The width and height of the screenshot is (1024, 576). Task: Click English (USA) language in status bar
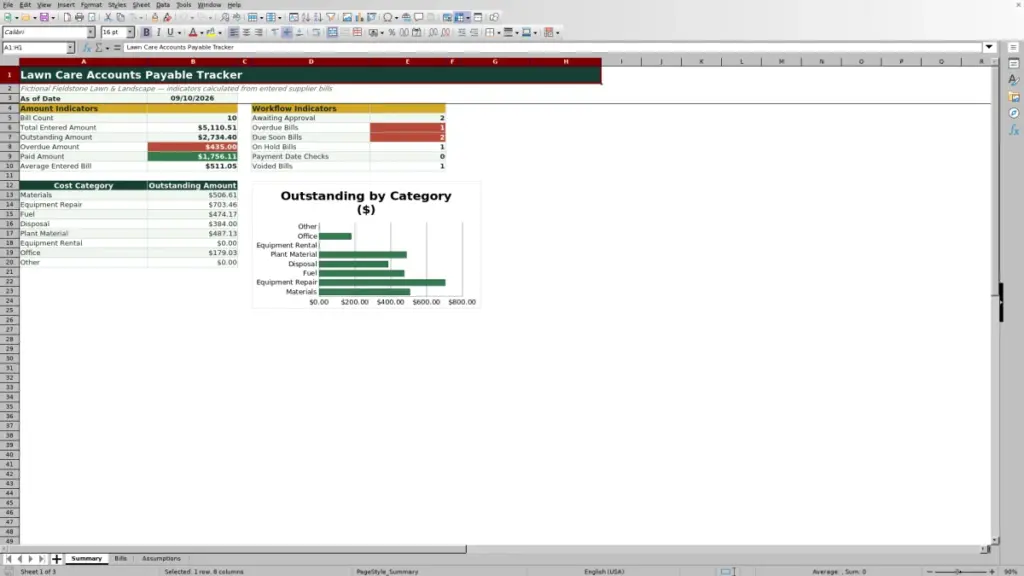pos(604,571)
